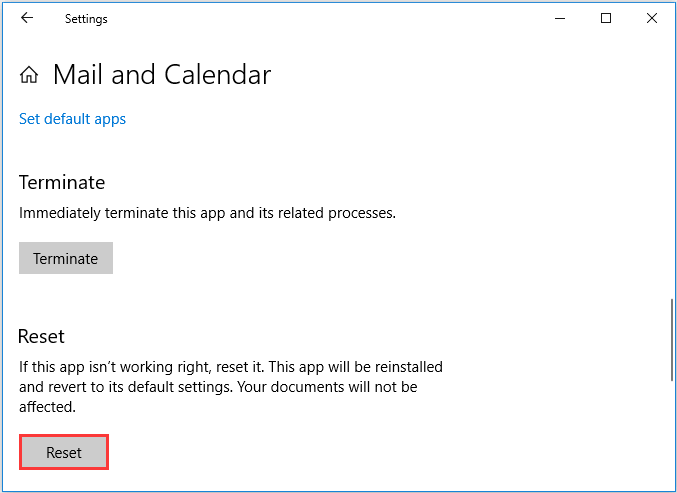Click the word "affected." in Reset description
The height and width of the screenshot is (493, 677).
pyautogui.click(x=47, y=407)
